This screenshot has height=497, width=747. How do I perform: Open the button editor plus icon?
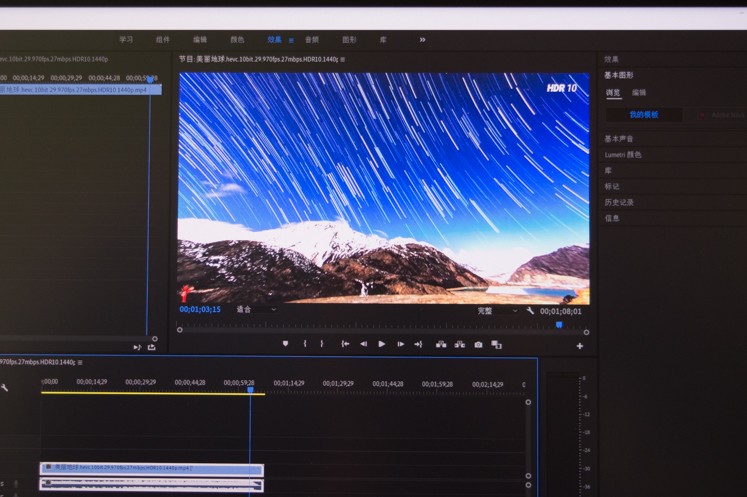coord(579,346)
